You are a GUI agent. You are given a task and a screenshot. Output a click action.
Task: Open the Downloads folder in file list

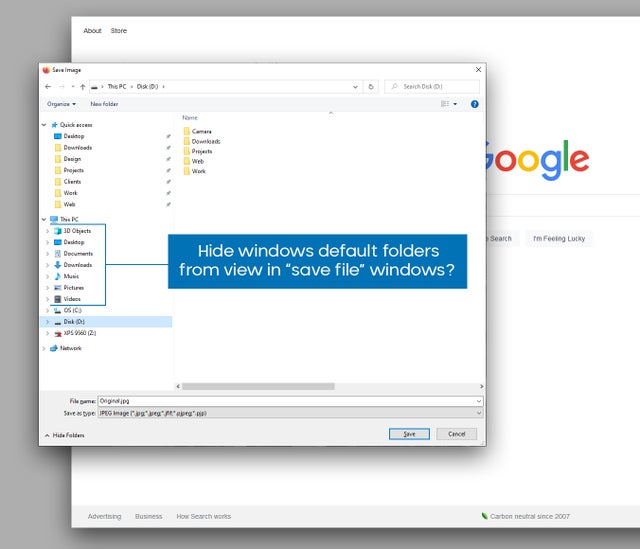coord(206,141)
